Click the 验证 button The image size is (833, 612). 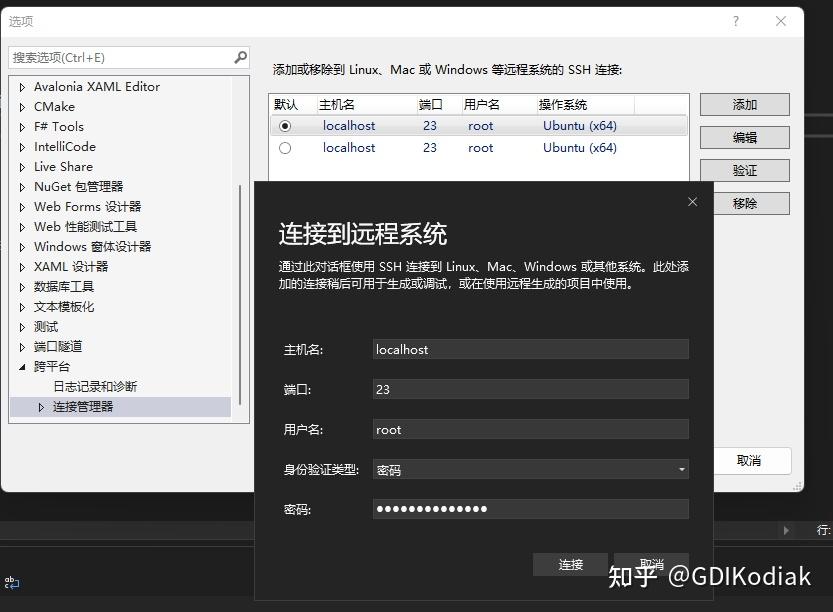click(x=746, y=170)
